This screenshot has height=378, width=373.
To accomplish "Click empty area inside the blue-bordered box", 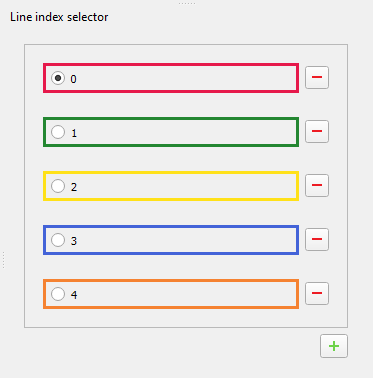I will [x=187, y=240].
